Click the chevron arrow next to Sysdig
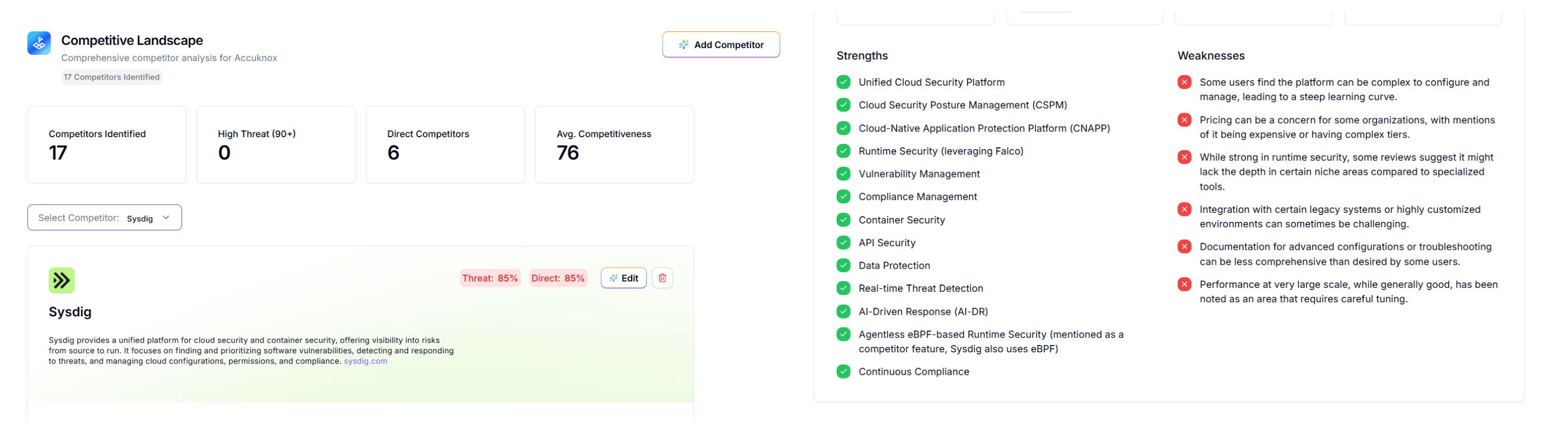1568x434 pixels. tap(166, 217)
